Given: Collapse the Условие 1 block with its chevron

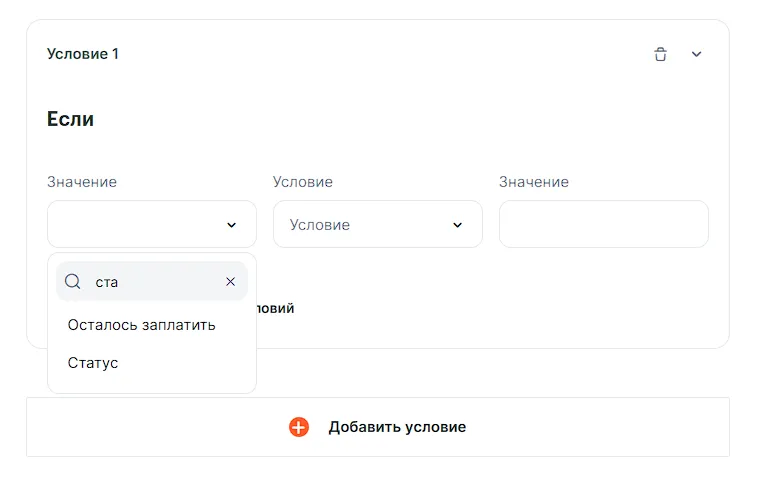Looking at the screenshot, I should [697, 54].
